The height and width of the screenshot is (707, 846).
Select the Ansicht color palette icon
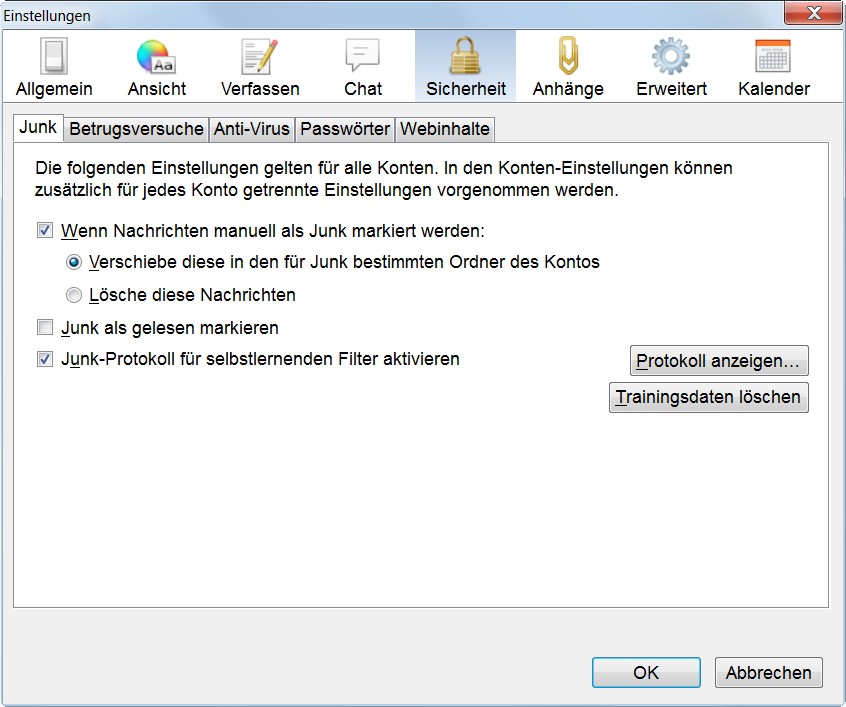(x=157, y=58)
